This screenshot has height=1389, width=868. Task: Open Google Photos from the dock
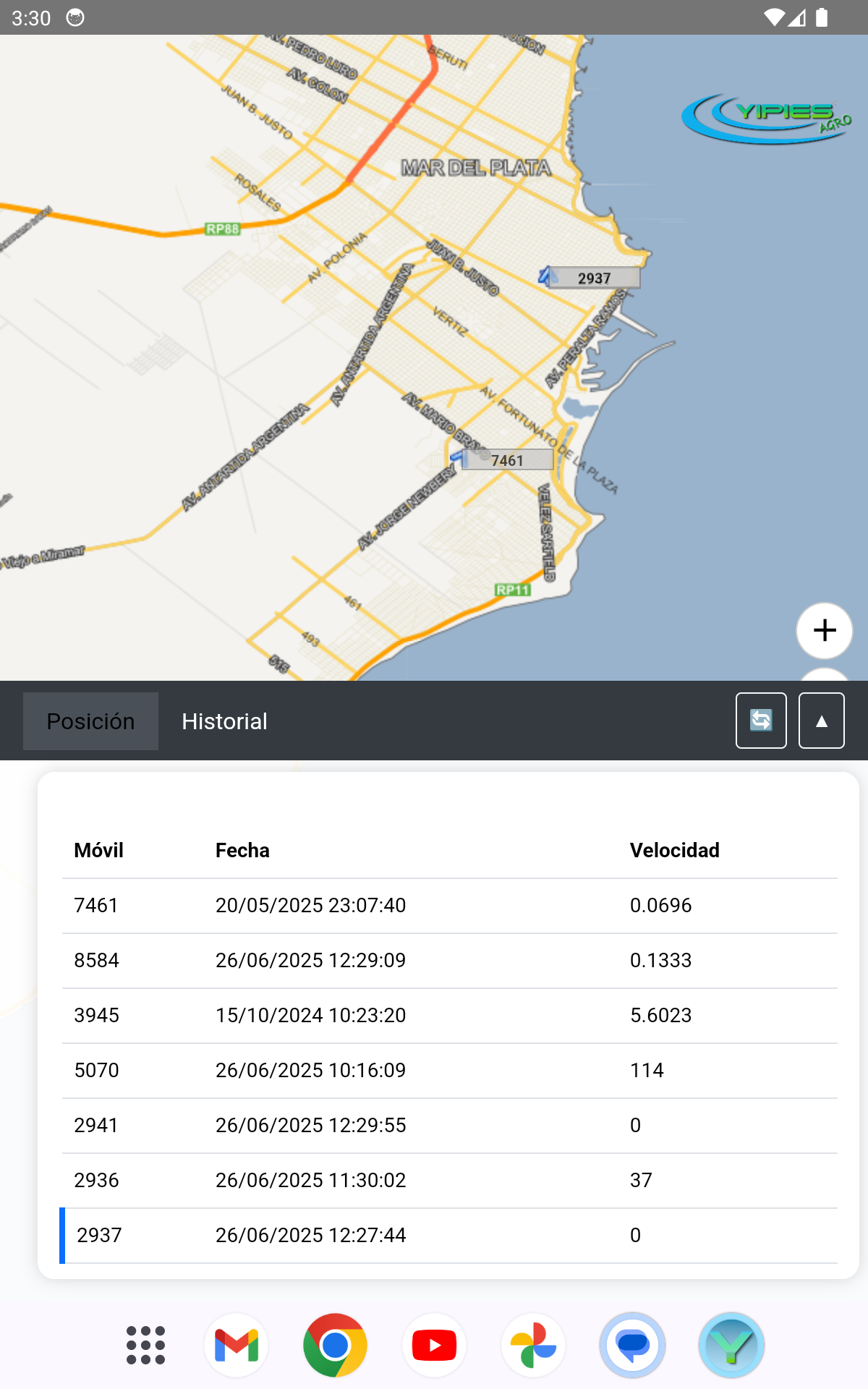533,1346
